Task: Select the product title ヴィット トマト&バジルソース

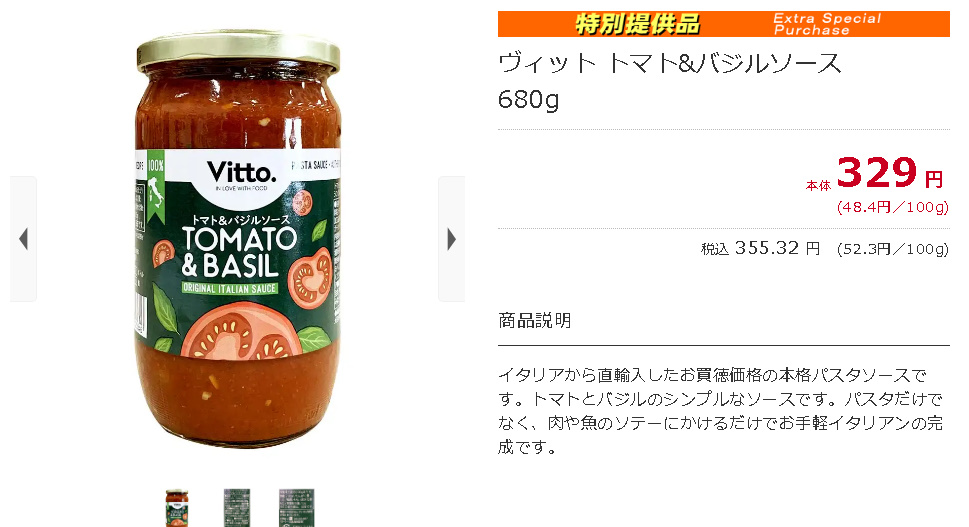Action: pyautogui.click(x=670, y=64)
